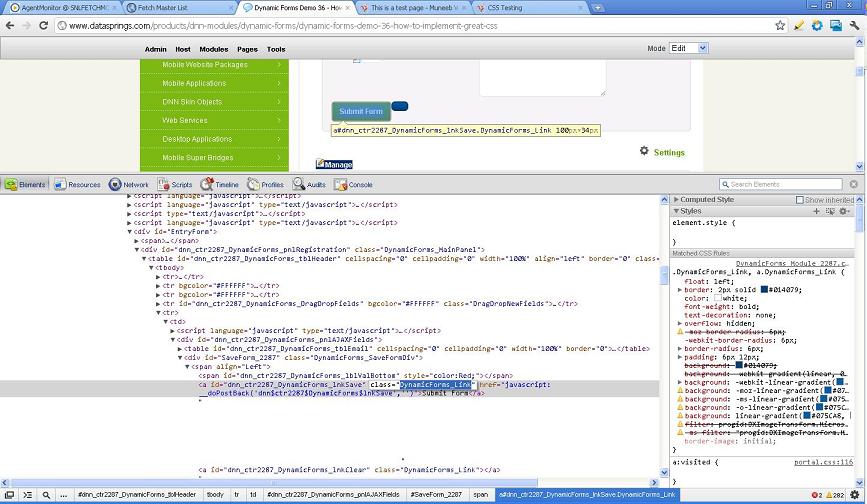The width and height of the screenshot is (867, 504).
Task: Open the Admin menu
Action: 155,49
